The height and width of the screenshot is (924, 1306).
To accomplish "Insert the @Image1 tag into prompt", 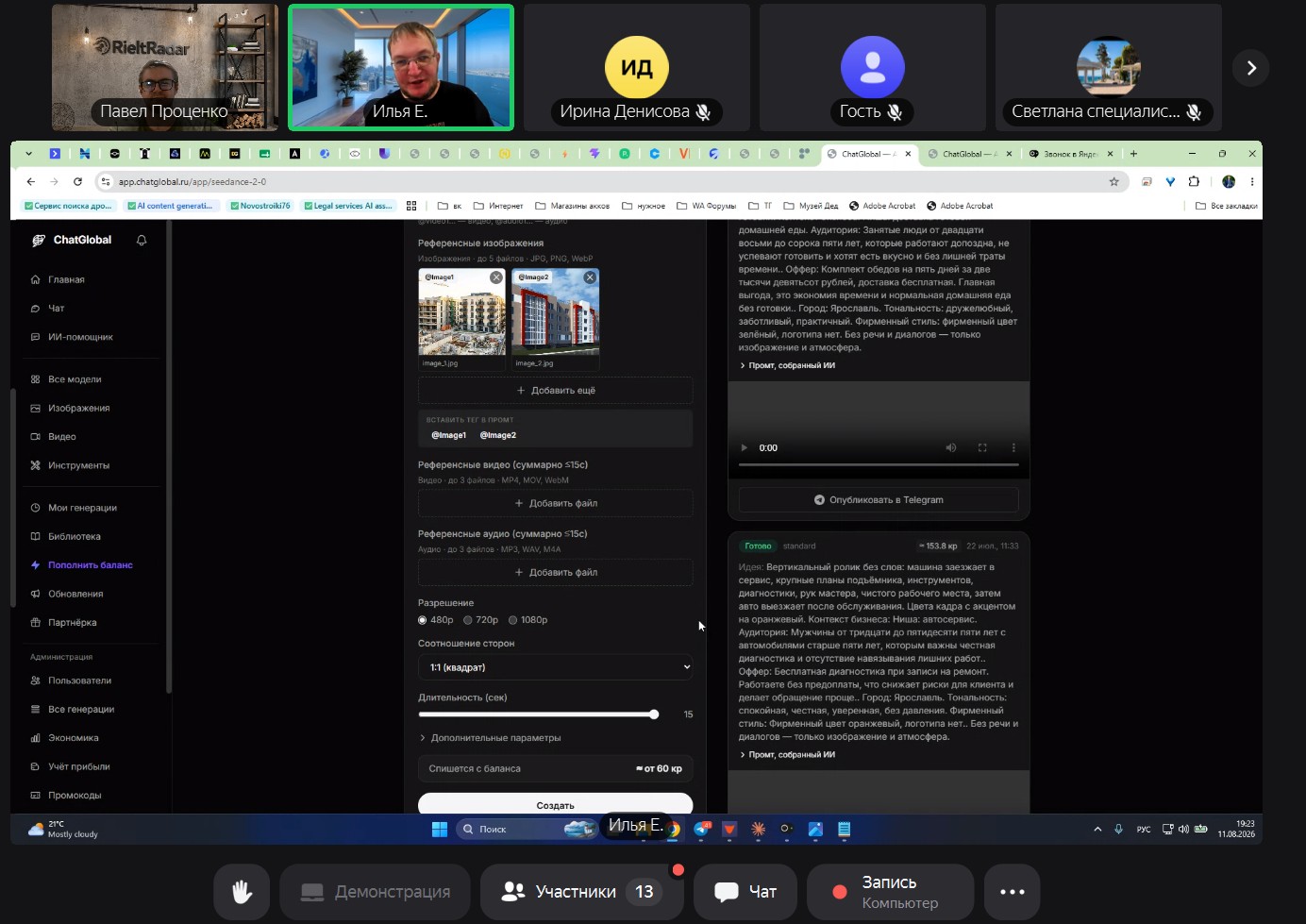I will (x=449, y=435).
